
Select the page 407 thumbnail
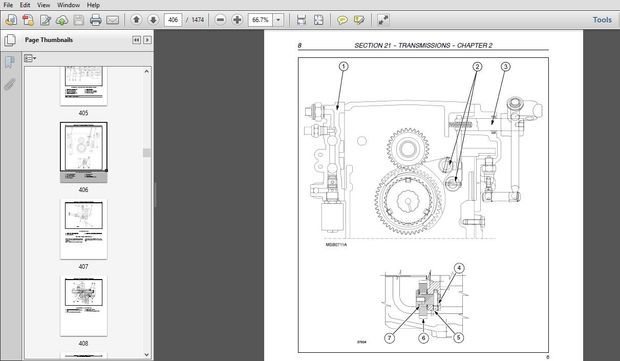pyautogui.click(x=83, y=229)
